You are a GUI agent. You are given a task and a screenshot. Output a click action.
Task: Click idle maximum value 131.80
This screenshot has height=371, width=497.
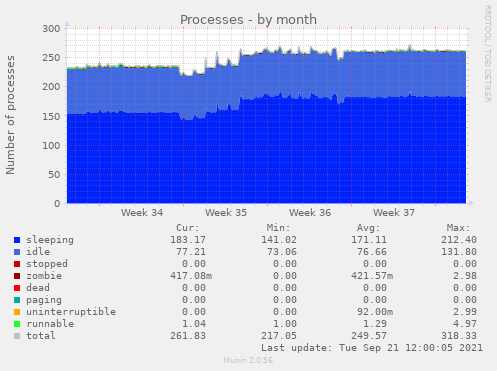pos(459,252)
